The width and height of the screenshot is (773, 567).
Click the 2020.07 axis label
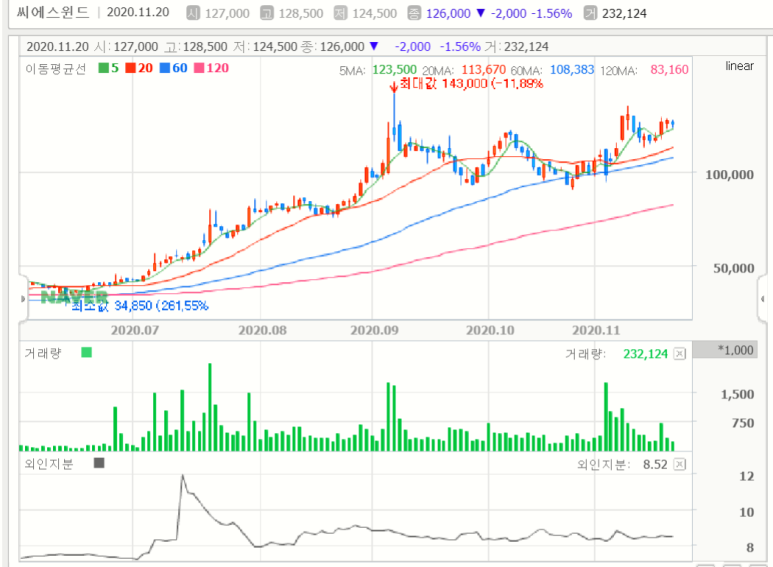(x=135, y=330)
